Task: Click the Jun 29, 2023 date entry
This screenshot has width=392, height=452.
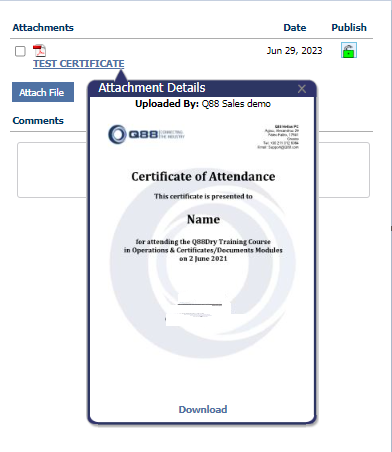Action: pyautogui.click(x=294, y=51)
